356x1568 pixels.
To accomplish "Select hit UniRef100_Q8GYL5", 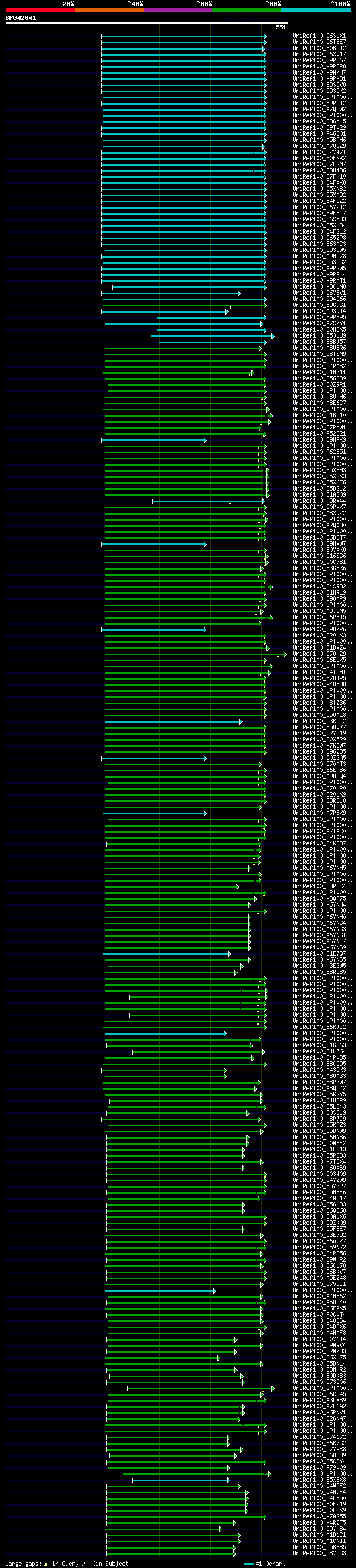I will tap(319, 122).
